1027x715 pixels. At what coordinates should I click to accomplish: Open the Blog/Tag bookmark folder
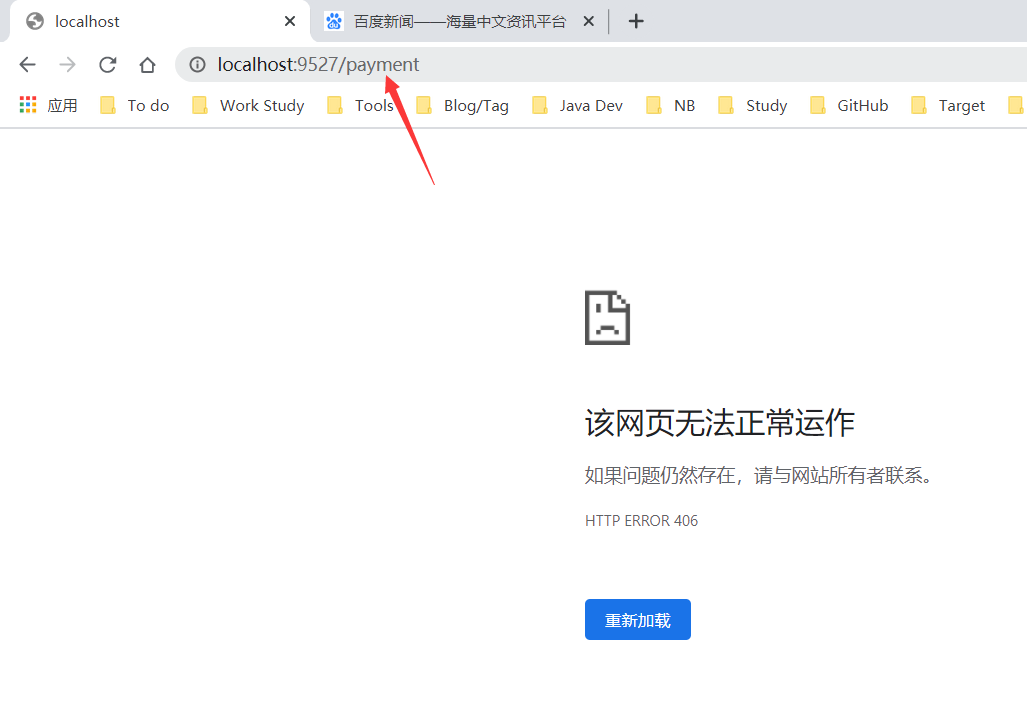coord(462,105)
